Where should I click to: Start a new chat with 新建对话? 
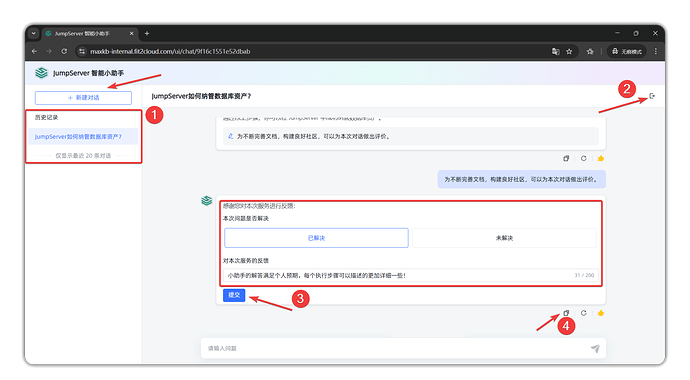tap(83, 98)
